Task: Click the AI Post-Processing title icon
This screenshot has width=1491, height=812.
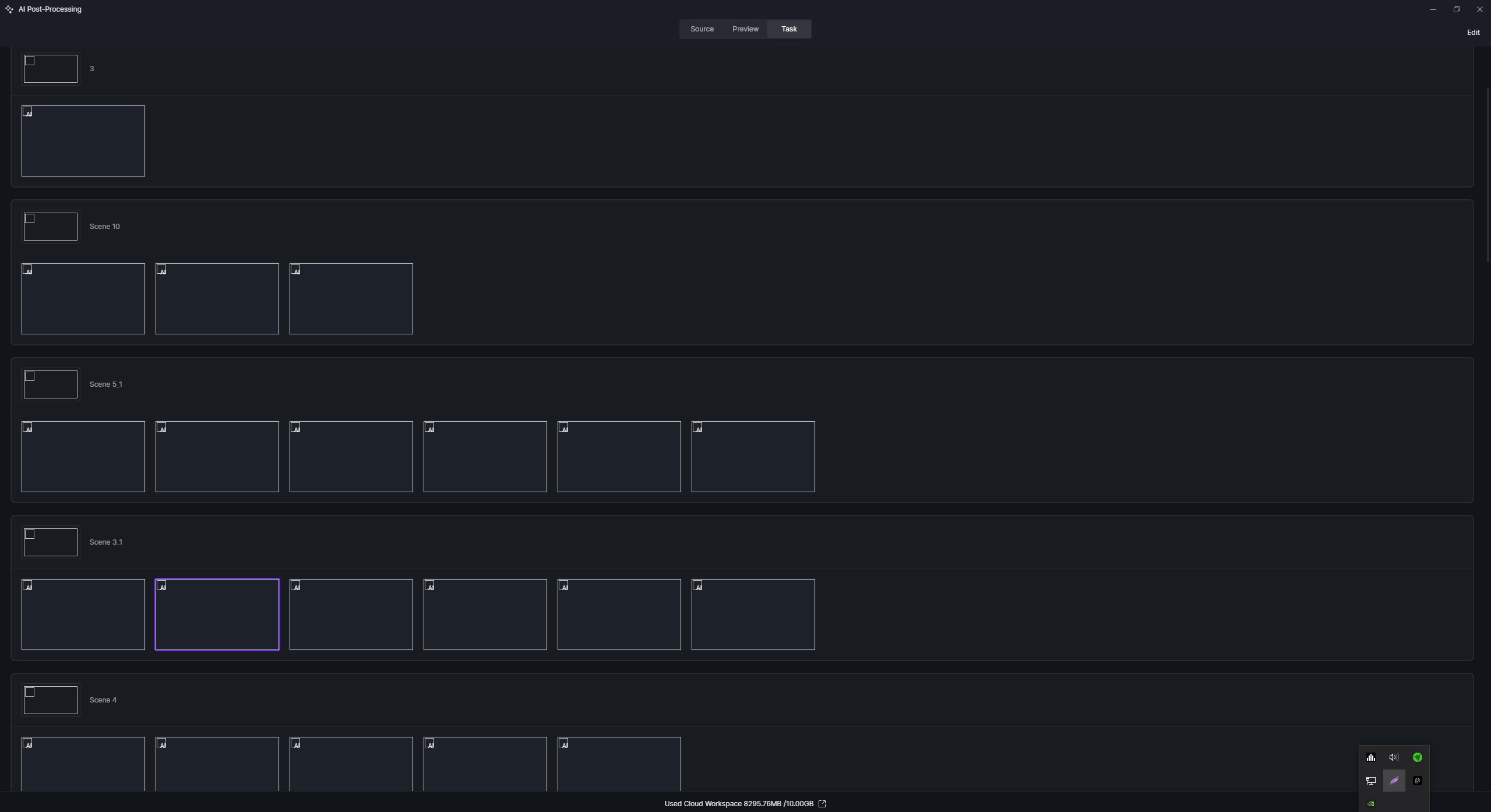Action: tap(9, 9)
